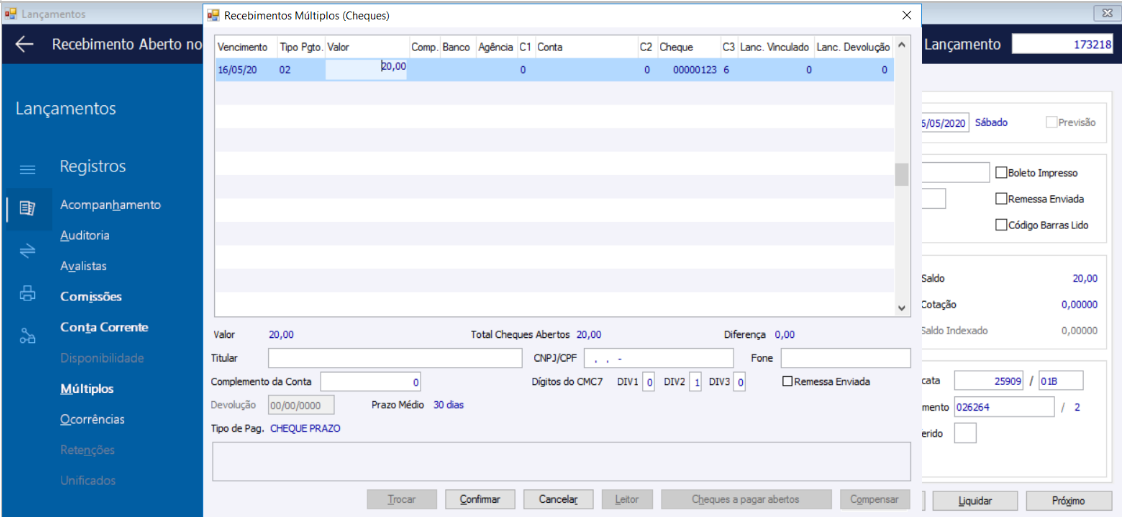Click the Agência column header
The image size is (1122, 517).
pos(495,47)
